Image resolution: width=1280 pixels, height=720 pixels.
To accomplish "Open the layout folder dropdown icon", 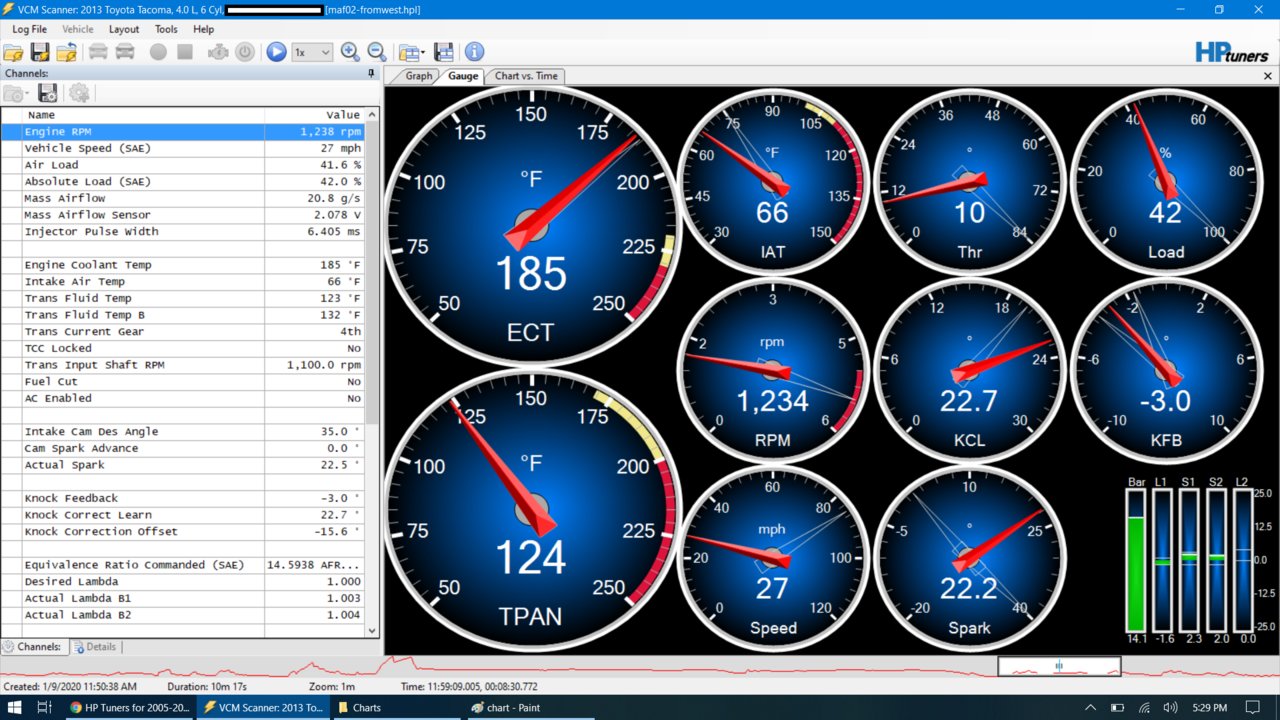I will pos(411,52).
